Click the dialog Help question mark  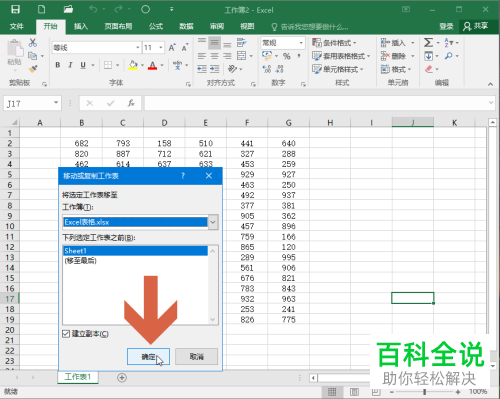click(183, 176)
